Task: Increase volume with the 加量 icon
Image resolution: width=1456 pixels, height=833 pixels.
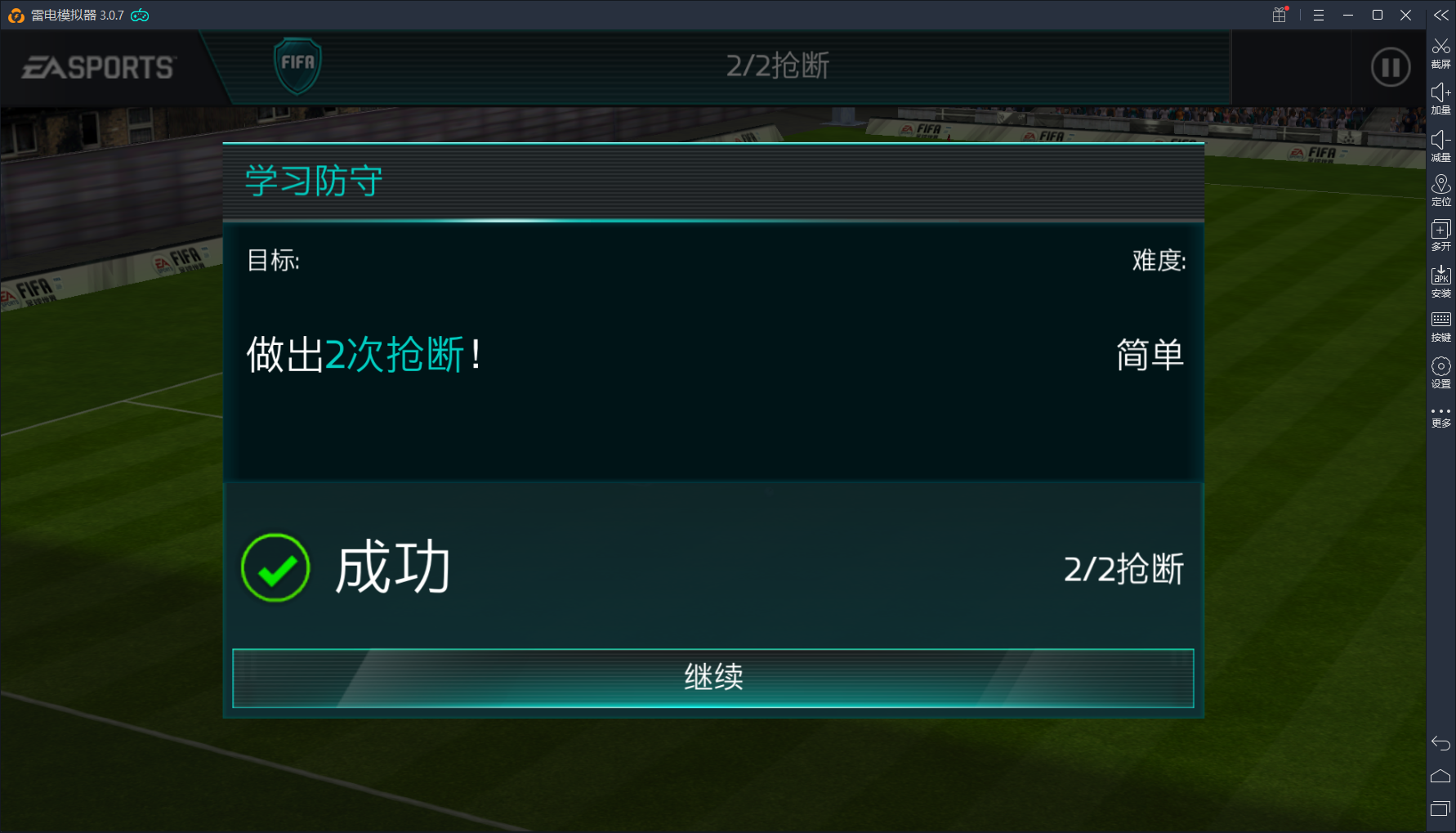Action: pos(1440,99)
